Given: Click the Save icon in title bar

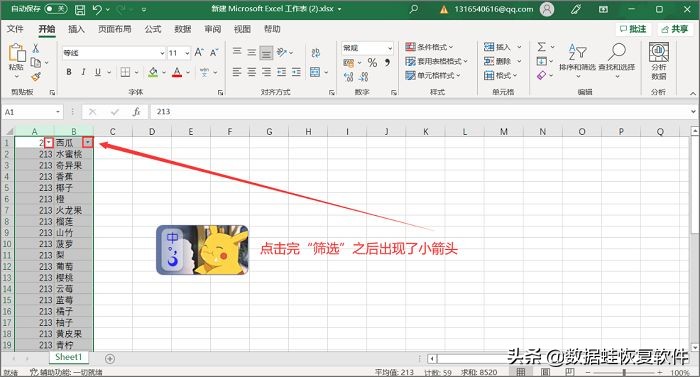Looking at the screenshot, I should [80, 10].
